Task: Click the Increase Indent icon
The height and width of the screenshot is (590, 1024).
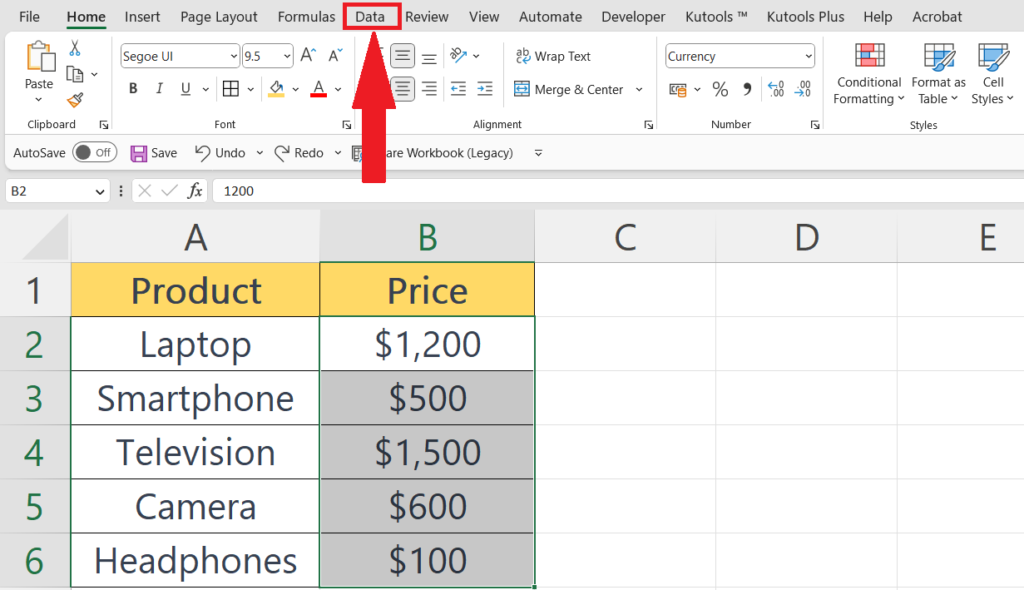Action: (485, 90)
